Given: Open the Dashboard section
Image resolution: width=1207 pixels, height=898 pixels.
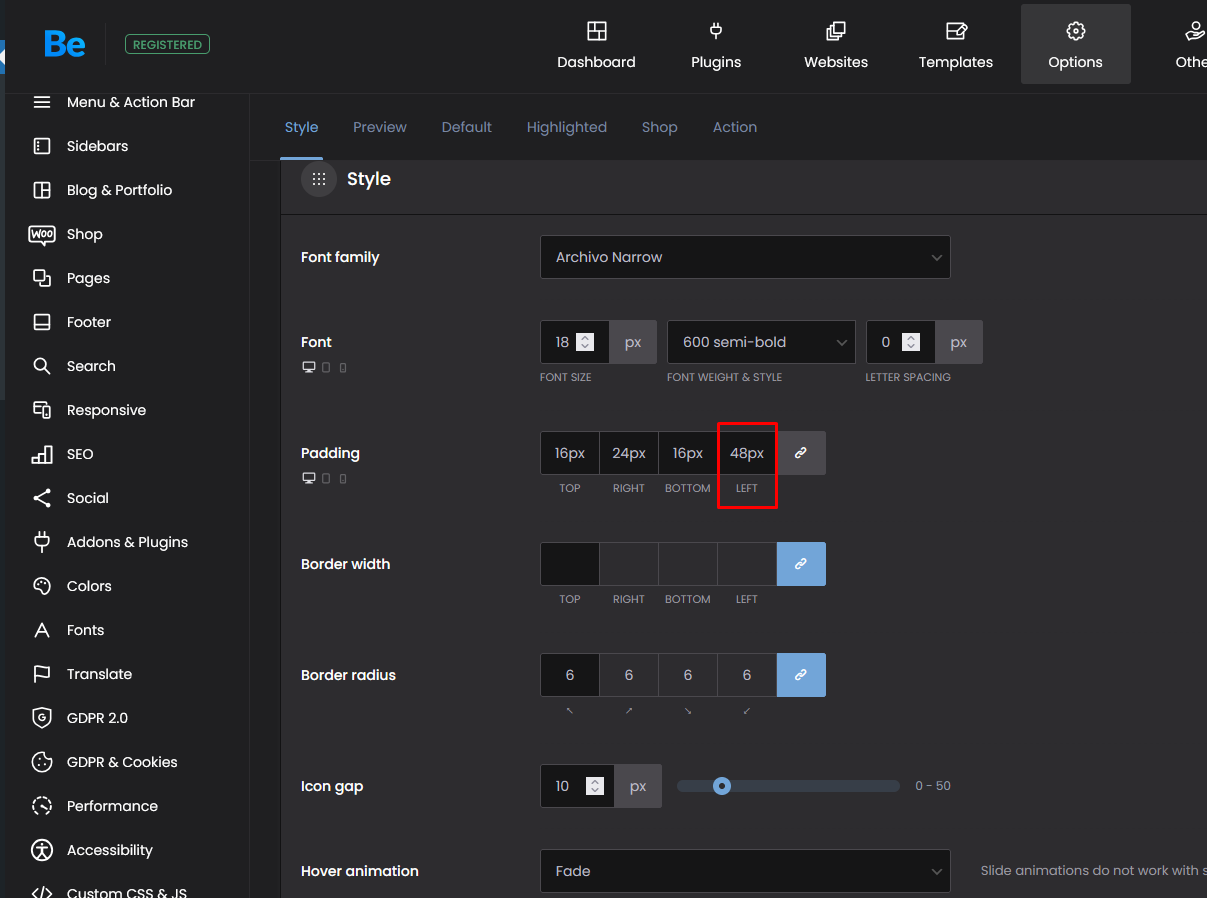Looking at the screenshot, I should tap(596, 45).
